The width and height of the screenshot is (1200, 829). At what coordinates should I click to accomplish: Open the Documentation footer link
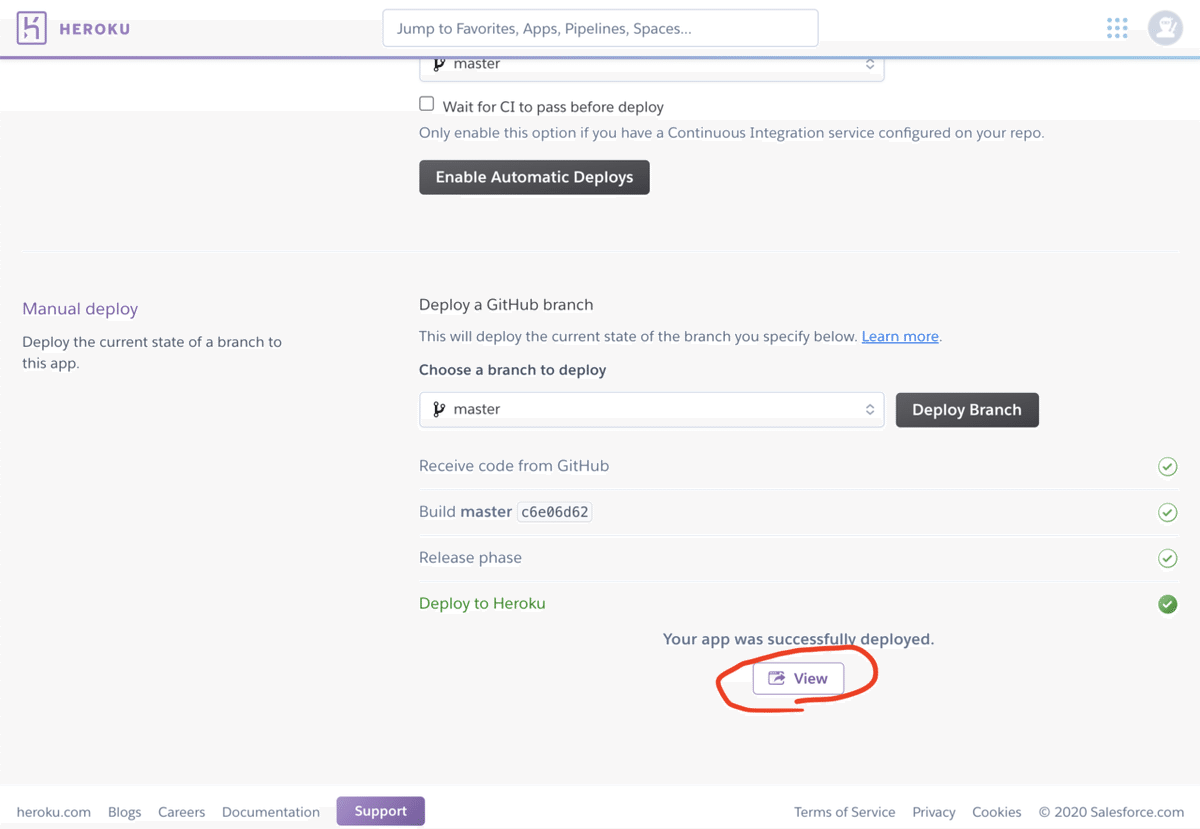point(271,812)
